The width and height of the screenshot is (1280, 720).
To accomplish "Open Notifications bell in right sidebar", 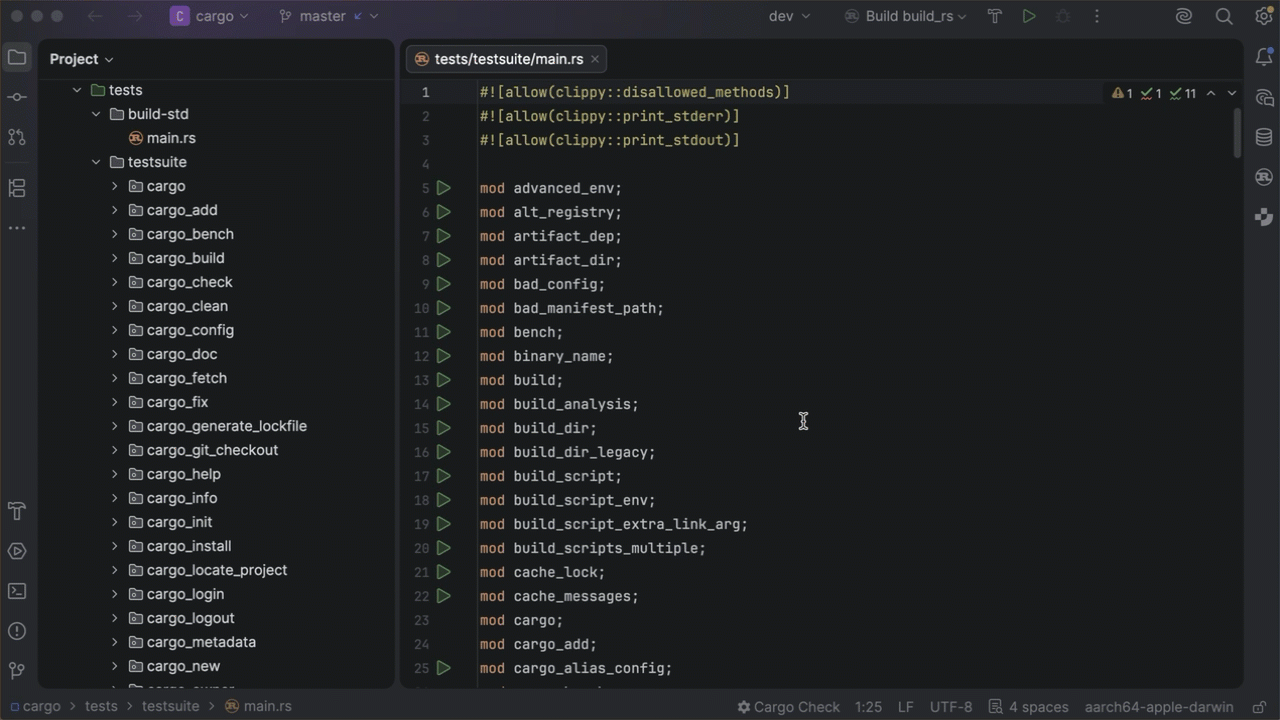I will 1264,58.
